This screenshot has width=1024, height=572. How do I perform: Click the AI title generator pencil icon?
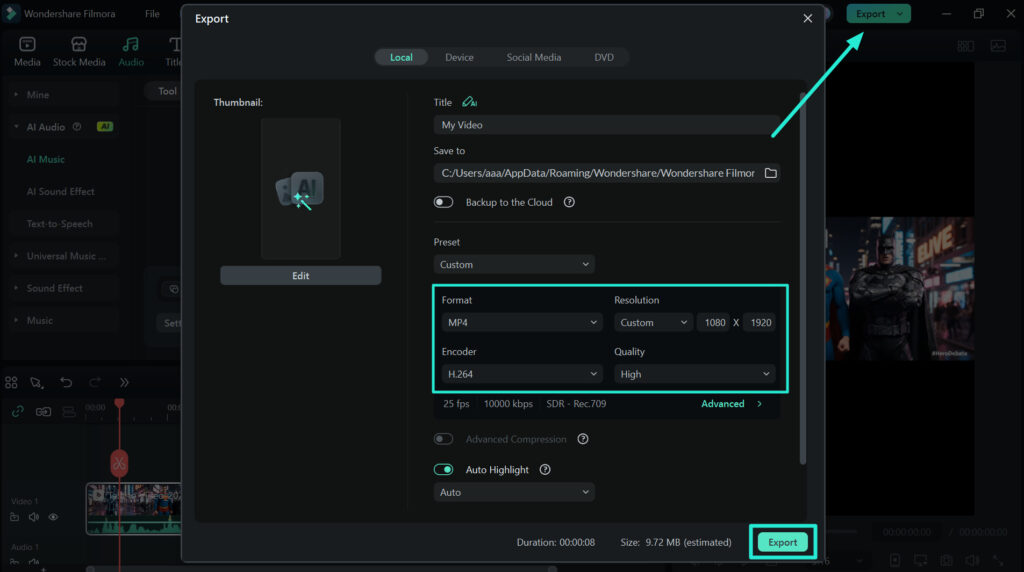click(x=470, y=102)
